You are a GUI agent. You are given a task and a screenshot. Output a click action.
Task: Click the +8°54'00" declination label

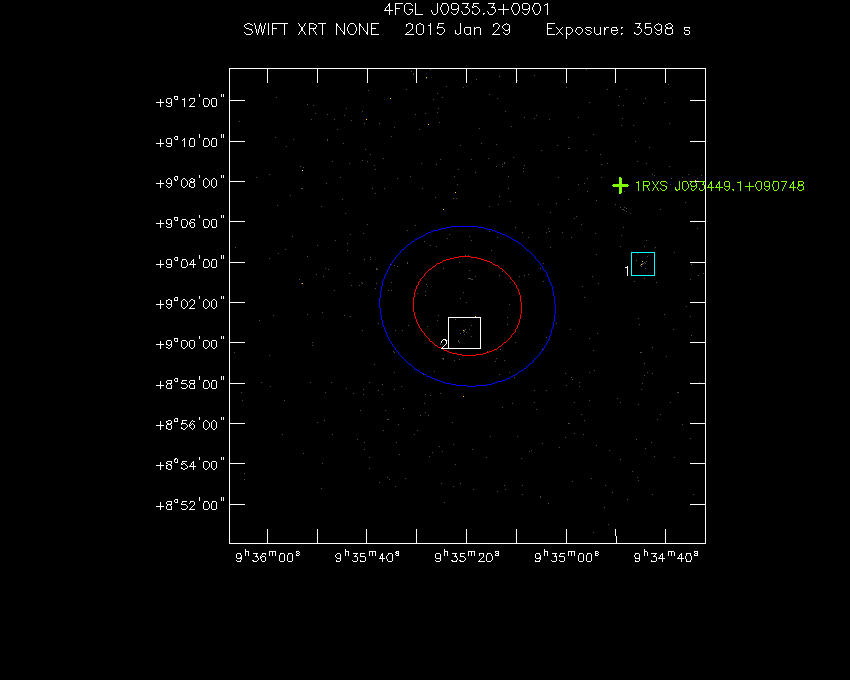click(190, 465)
